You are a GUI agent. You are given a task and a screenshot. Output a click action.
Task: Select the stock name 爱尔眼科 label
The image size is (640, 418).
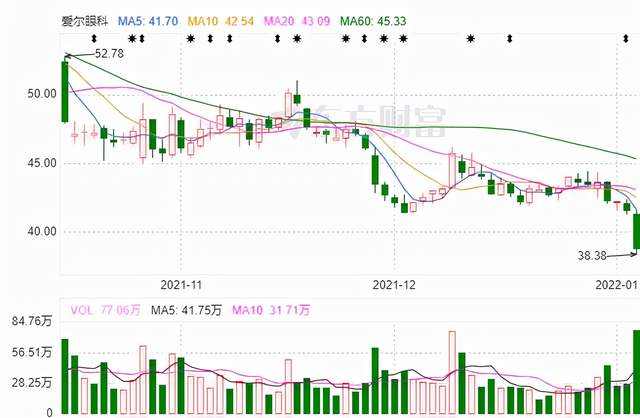pos(85,21)
